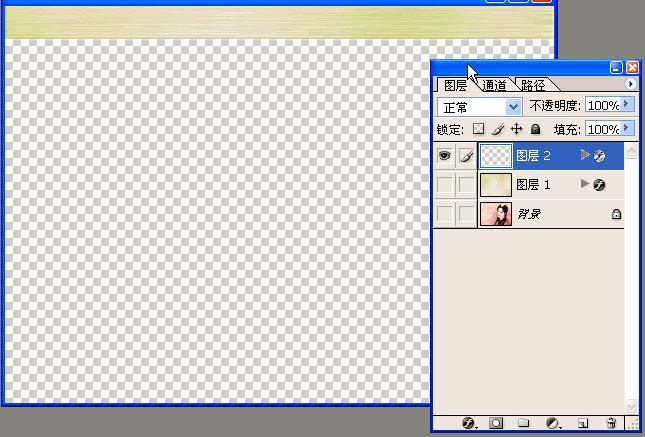Select the 背景 layer thumbnail
Screen dimensions: 645x437
(496, 214)
